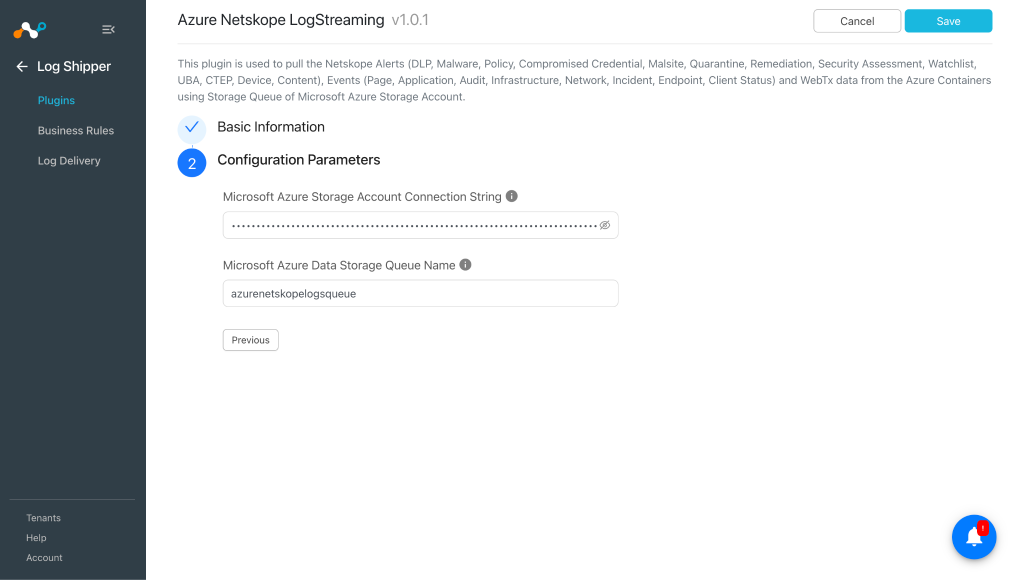Image resolution: width=1024 pixels, height=580 pixels.
Task: Go back using Log Shipper arrow
Action: 22,67
